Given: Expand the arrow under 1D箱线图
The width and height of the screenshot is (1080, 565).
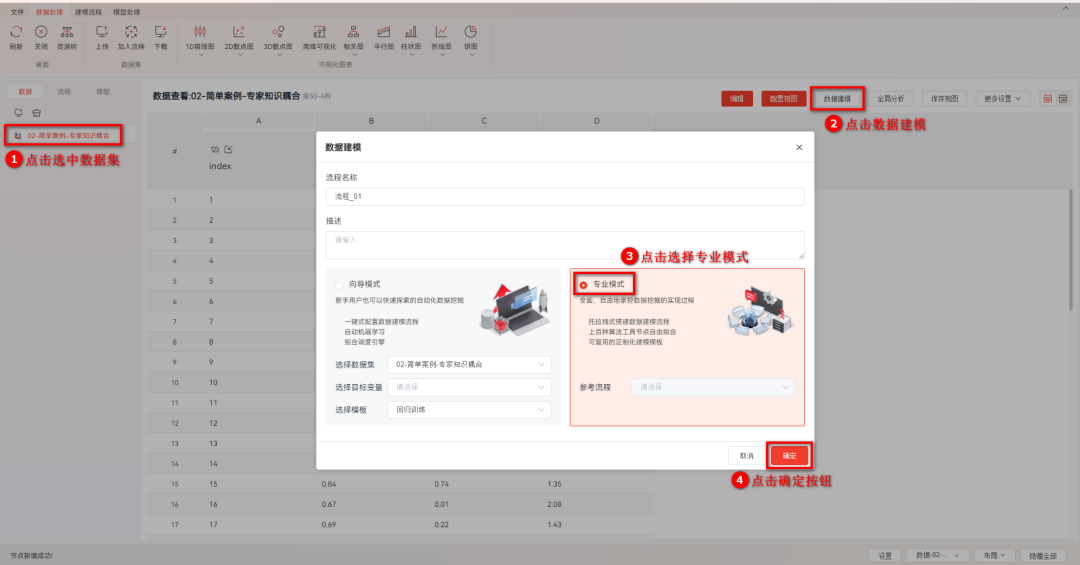Looking at the screenshot, I should click(200, 54).
